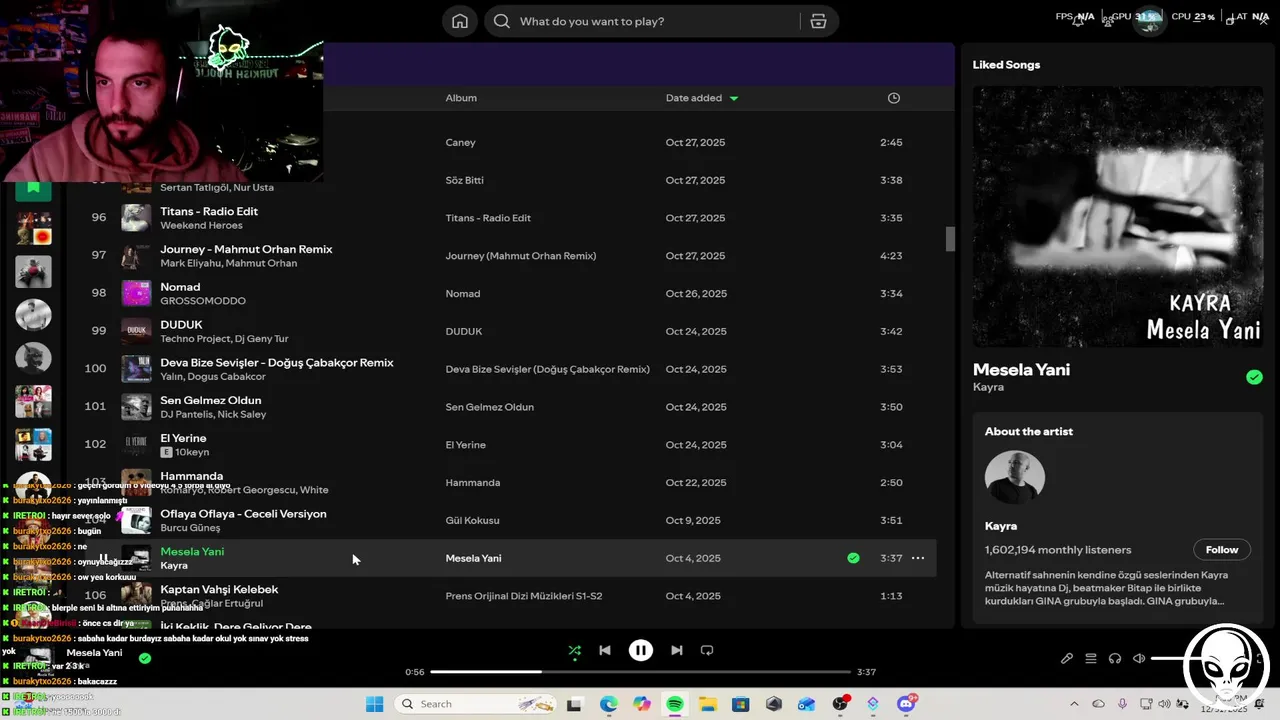Select track Kaptan Vahşi Kelebek
The image size is (1280, 720).
pyautogui.click(x=219, y=589)
